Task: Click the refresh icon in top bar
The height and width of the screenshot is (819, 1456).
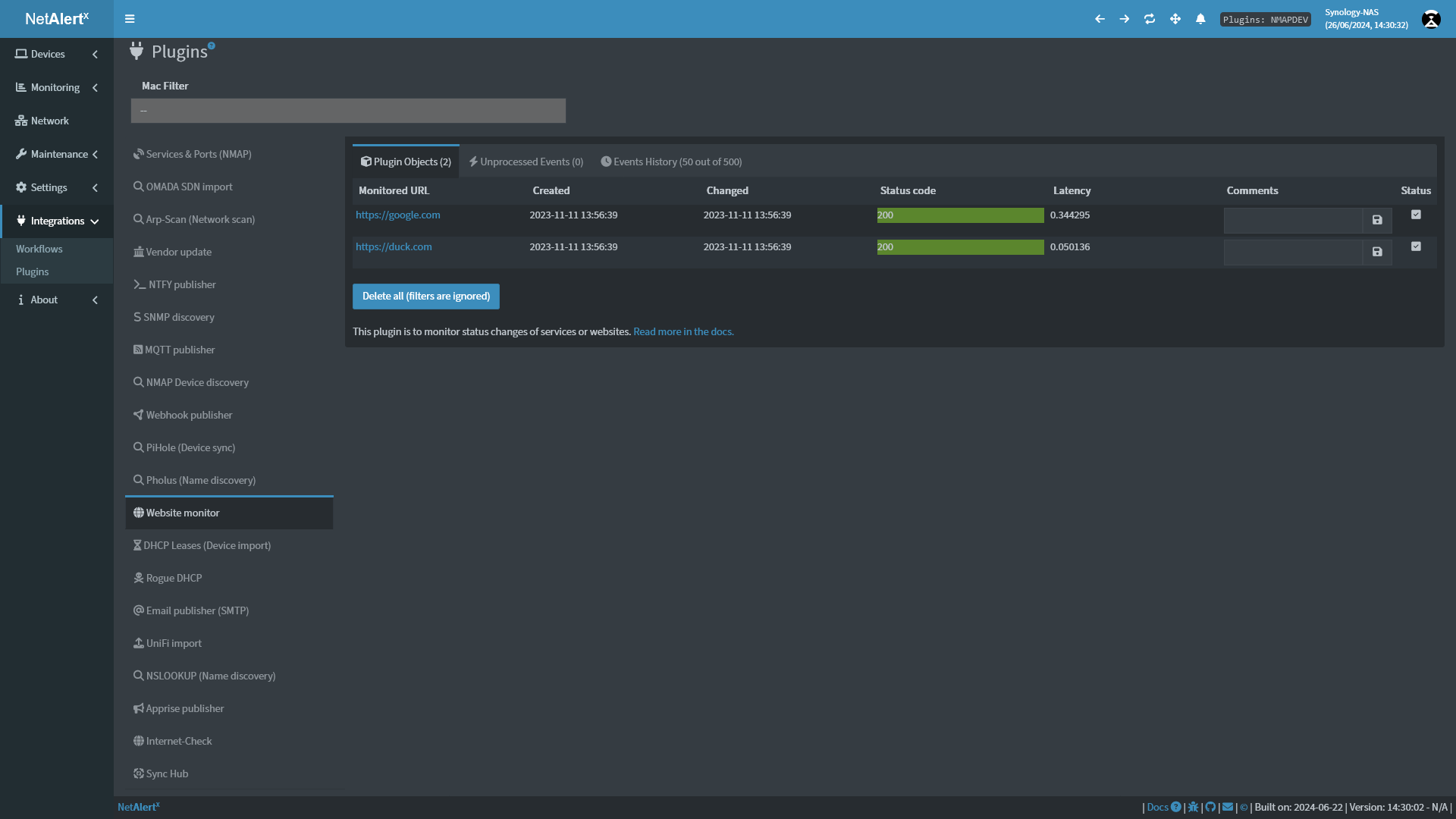Action: pos(1150,19)
